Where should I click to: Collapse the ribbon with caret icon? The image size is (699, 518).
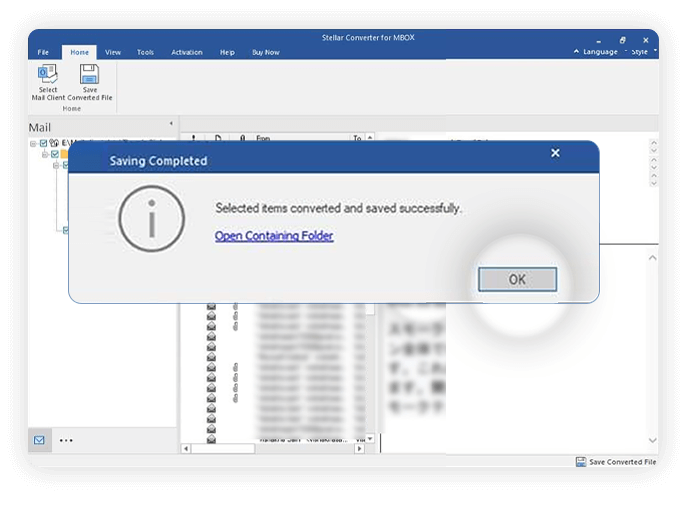pos(576,51)
